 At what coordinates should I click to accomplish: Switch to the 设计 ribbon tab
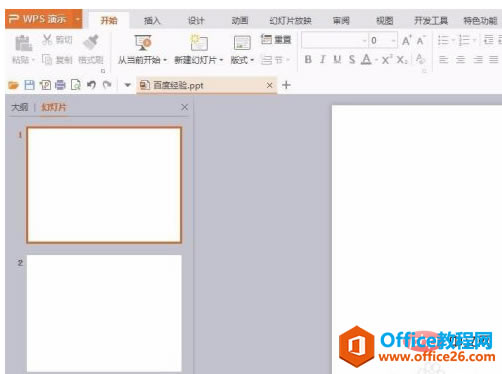point(196,21)
